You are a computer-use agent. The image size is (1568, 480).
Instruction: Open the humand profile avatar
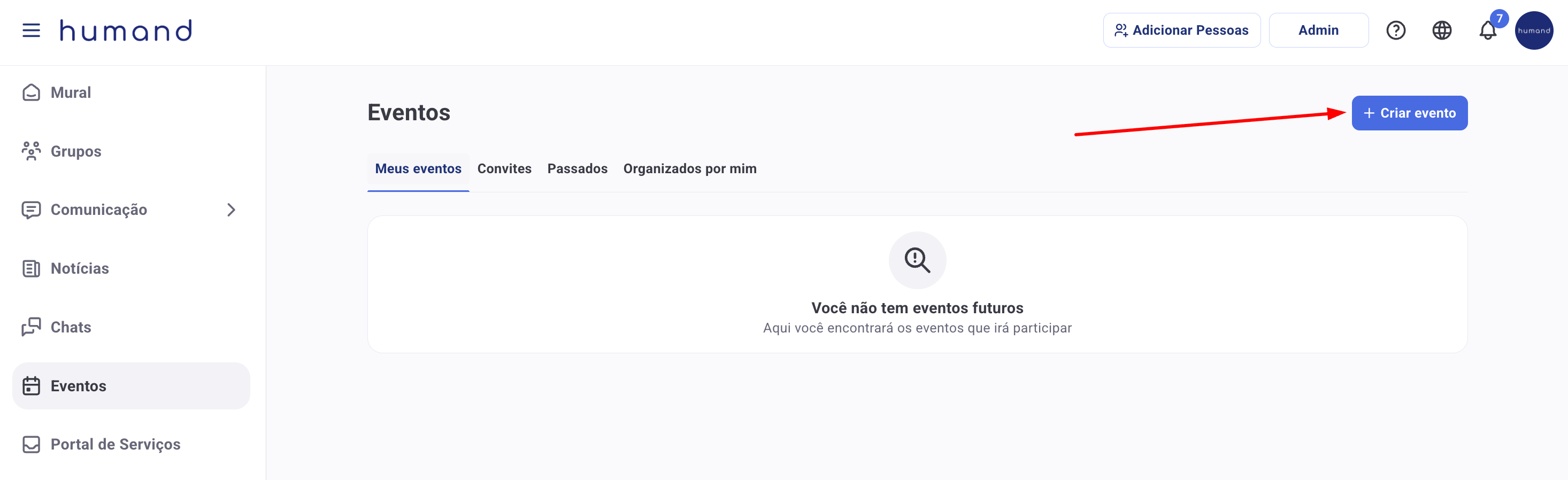point(1534,30)
